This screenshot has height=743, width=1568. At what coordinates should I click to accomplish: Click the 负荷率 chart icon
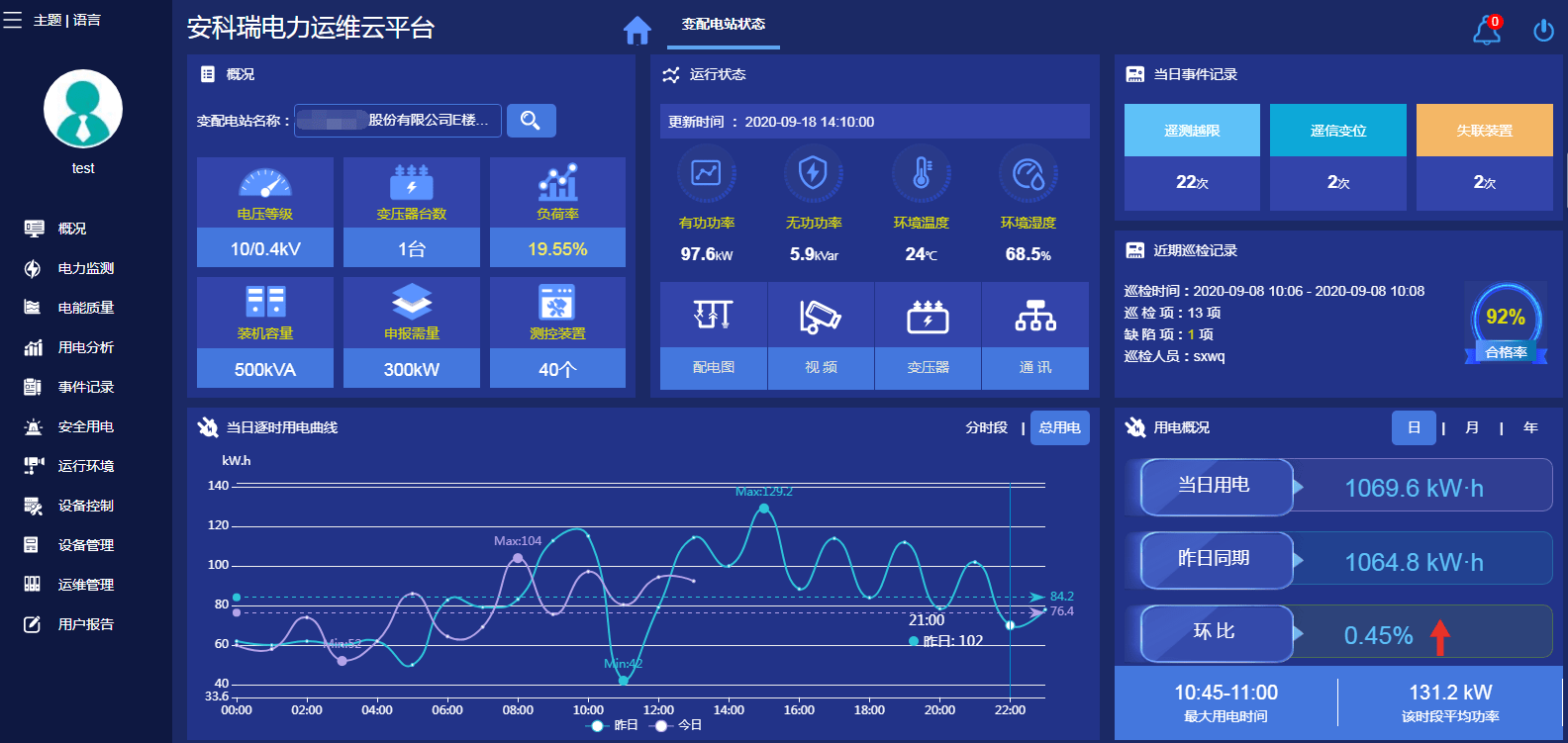(557, 183)
